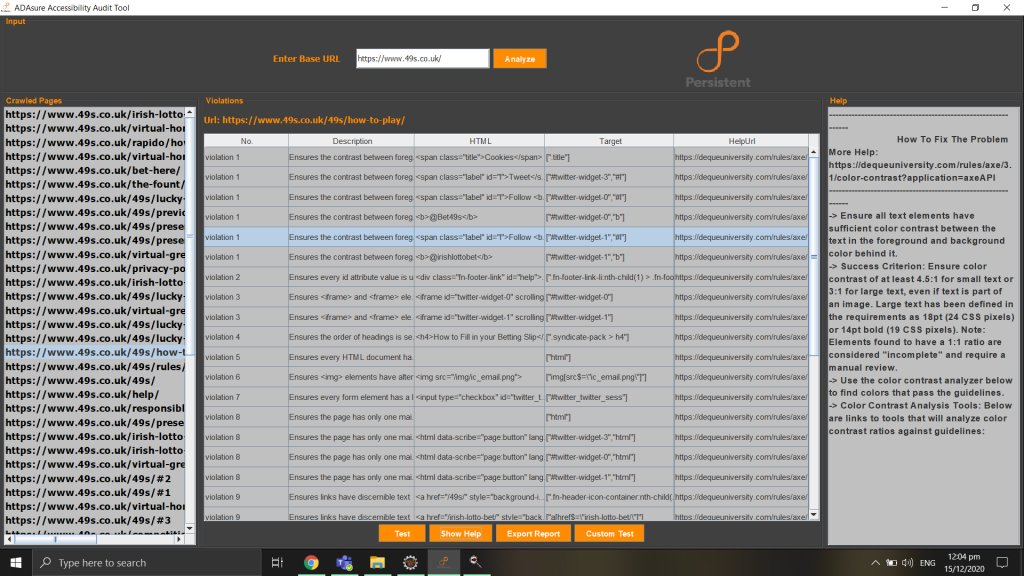Select the crawled page https://www.49s.co.uk/bet-here/

pos(95,170)
